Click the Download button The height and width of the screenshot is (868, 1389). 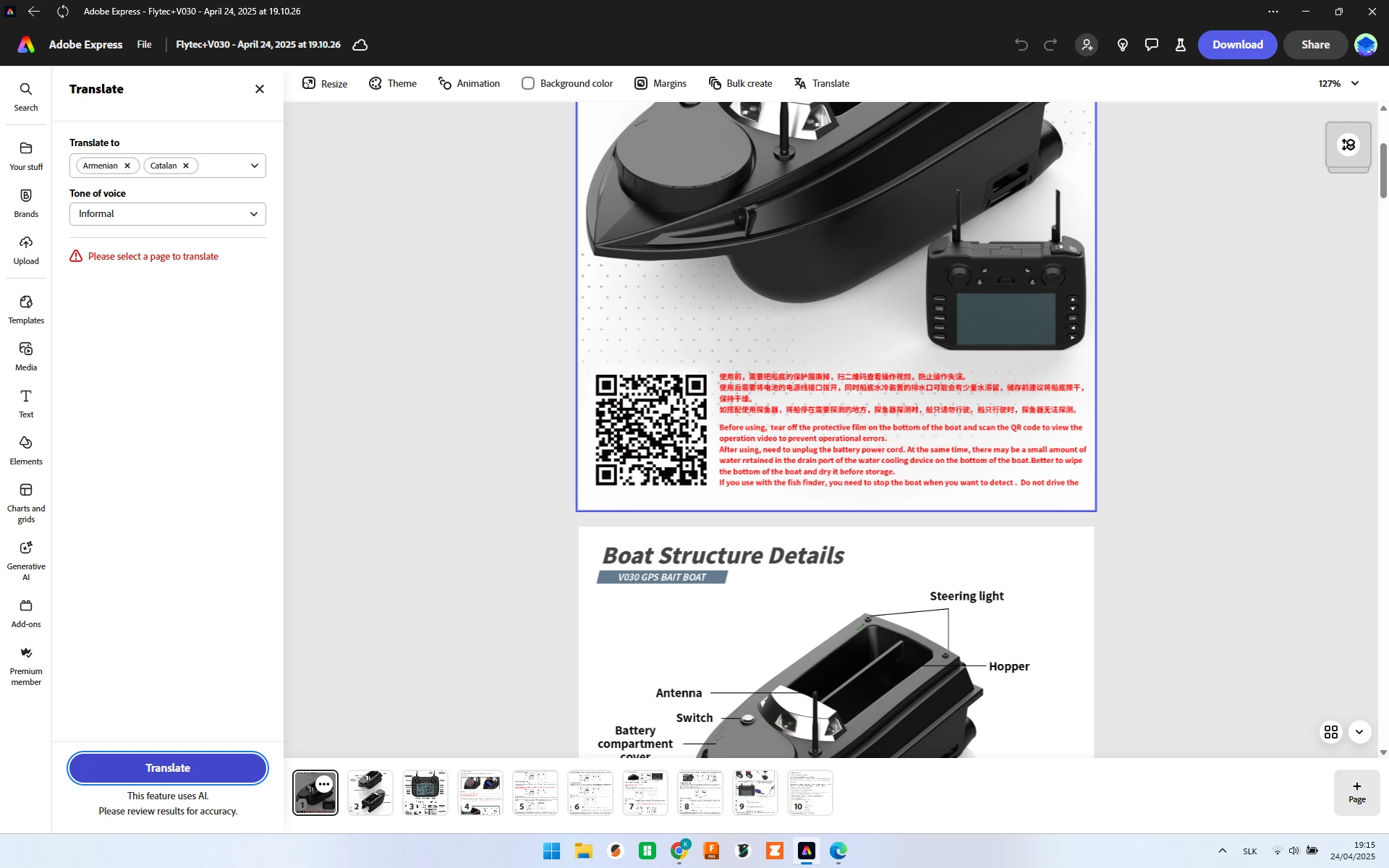pyautogui.click(x=1237, y=45)
